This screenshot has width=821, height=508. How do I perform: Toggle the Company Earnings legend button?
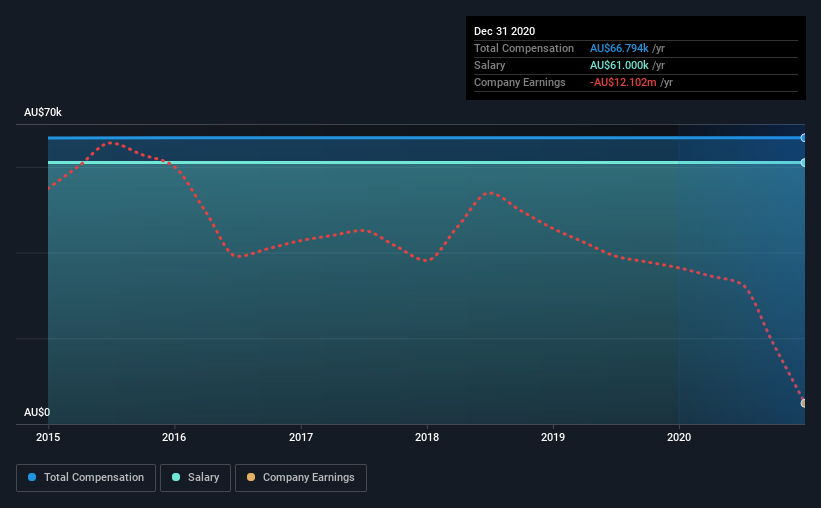[301, 478]
